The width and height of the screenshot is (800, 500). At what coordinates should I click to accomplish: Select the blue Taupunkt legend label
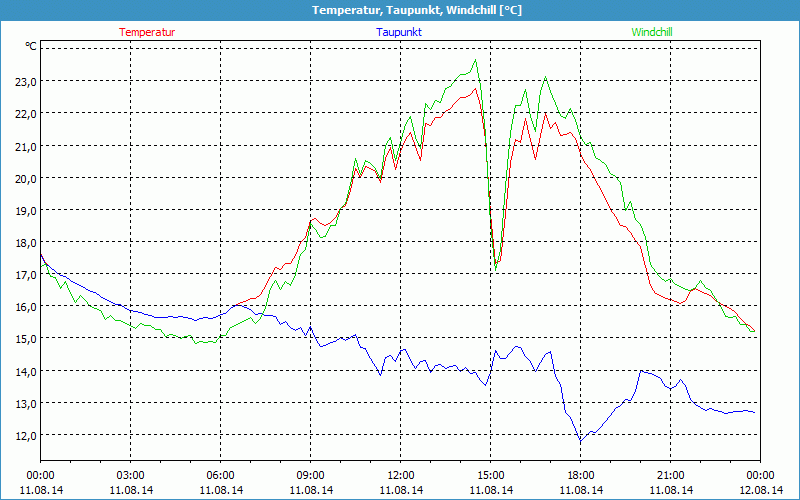tap(399, 32)
